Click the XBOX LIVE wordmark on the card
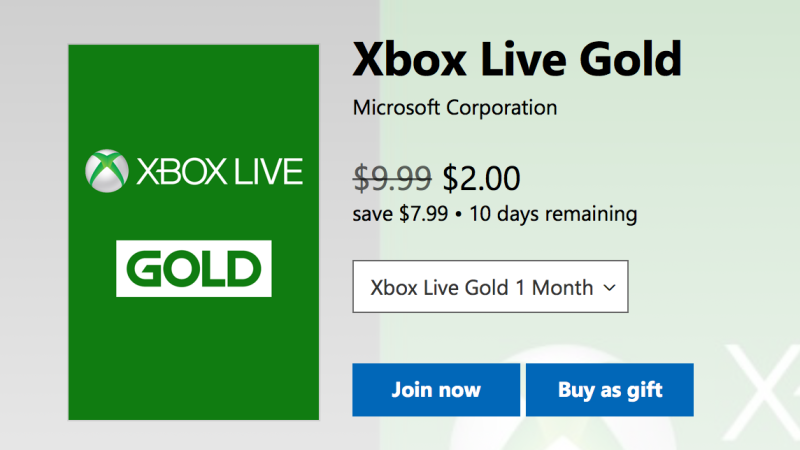This screenshot has width=800, height=450. (x=216, y=171)
